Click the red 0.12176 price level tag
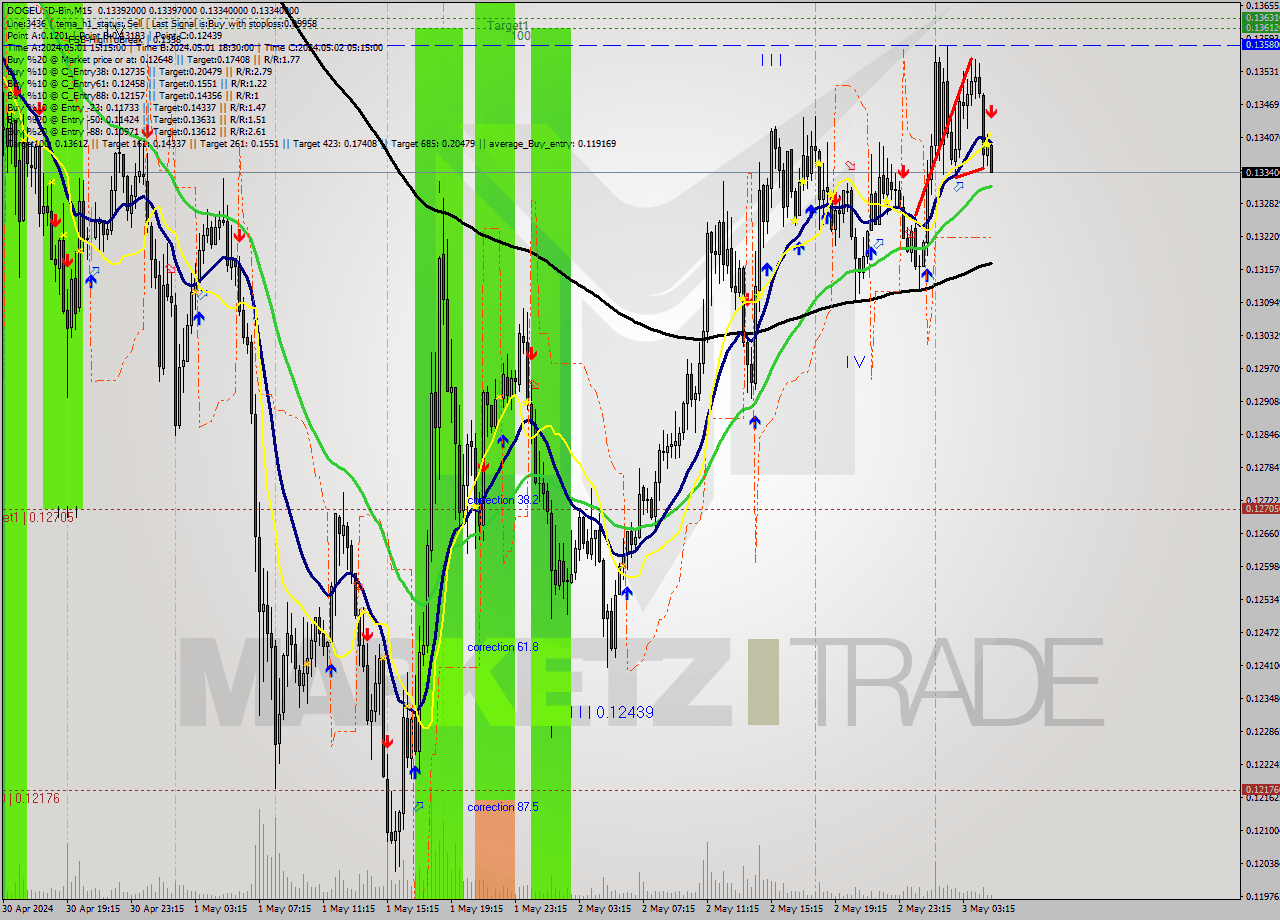Image resolution: width=1280 pixels, height=920 pixels. pos(1260,789)
